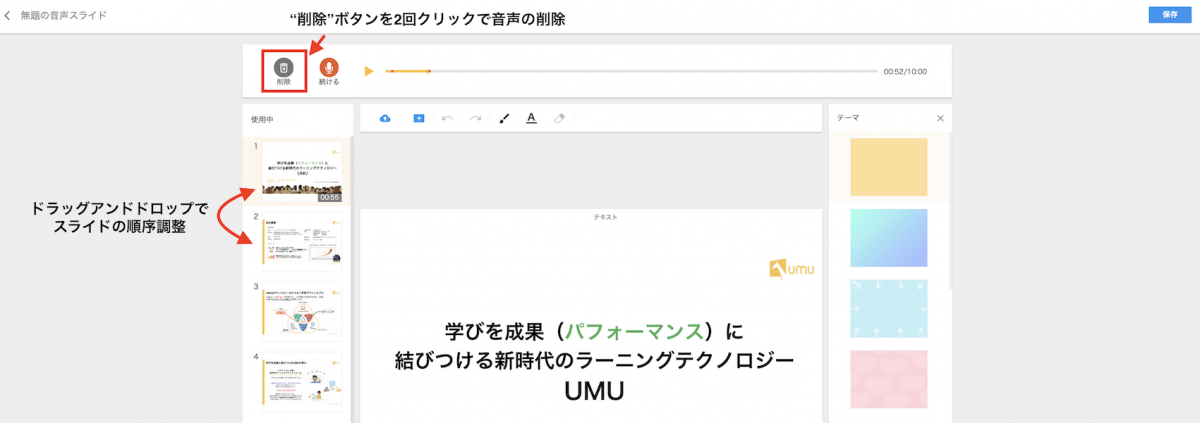Redo the last action
This screenshot has width=1200, height=423.
[475, 118]
